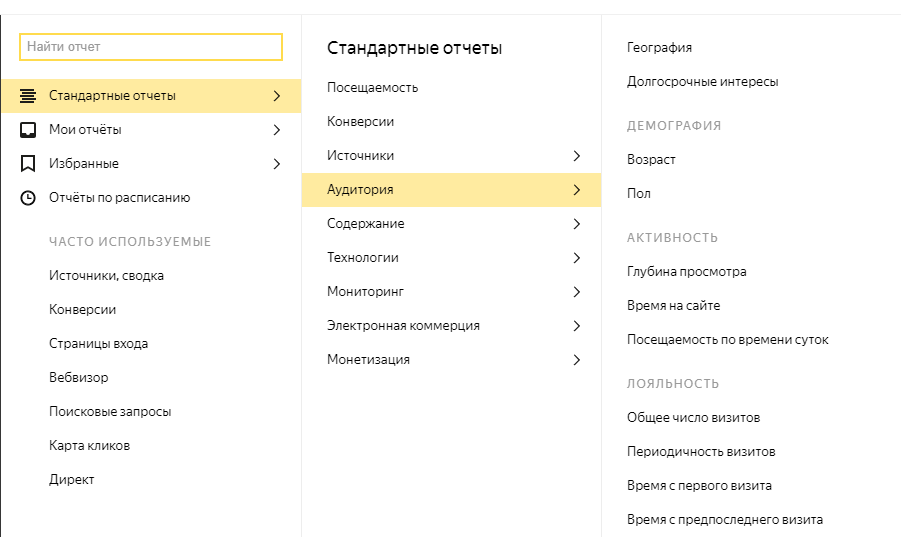Open the Посещаемость report

372,88
